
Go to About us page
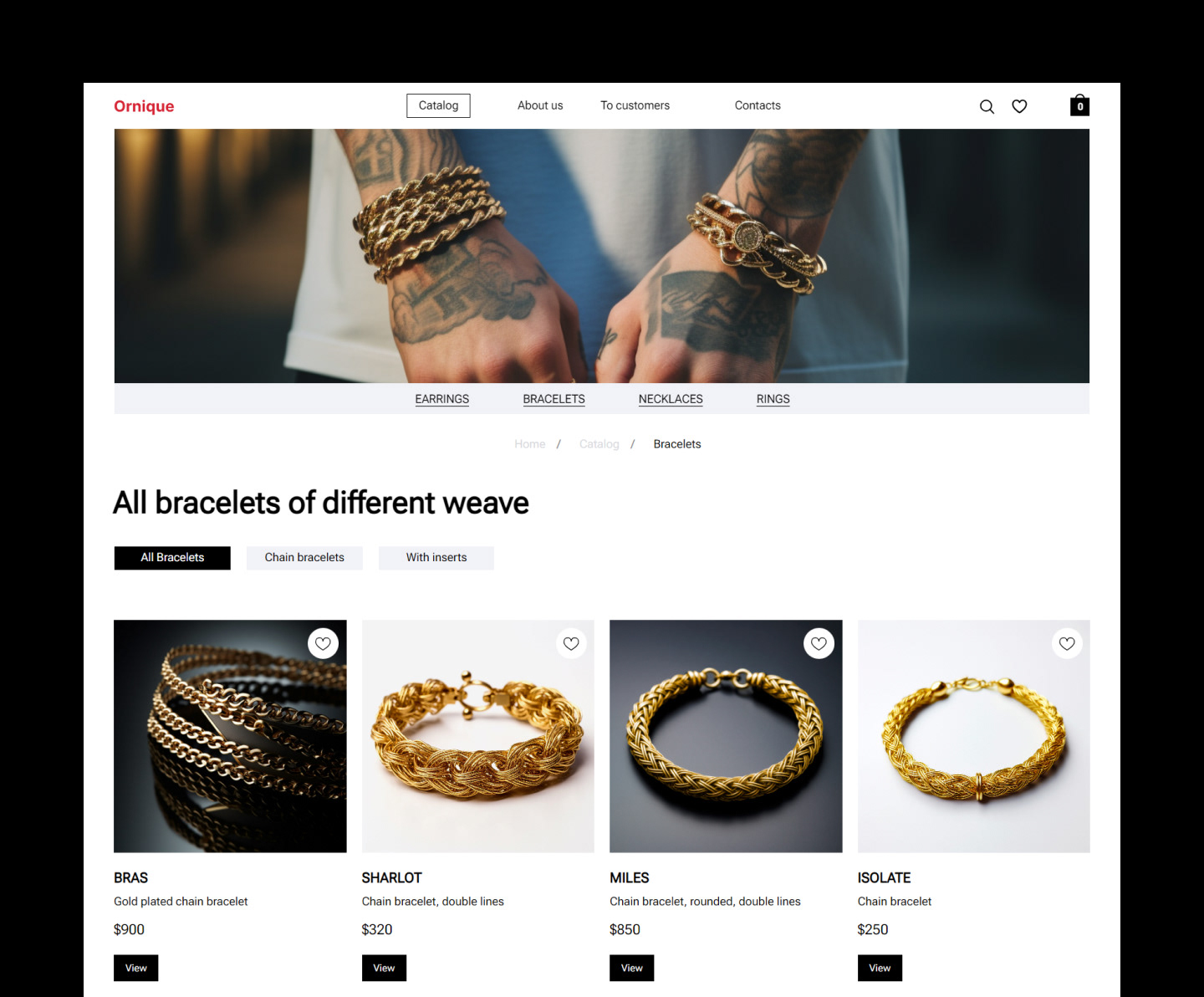(540, 105)
